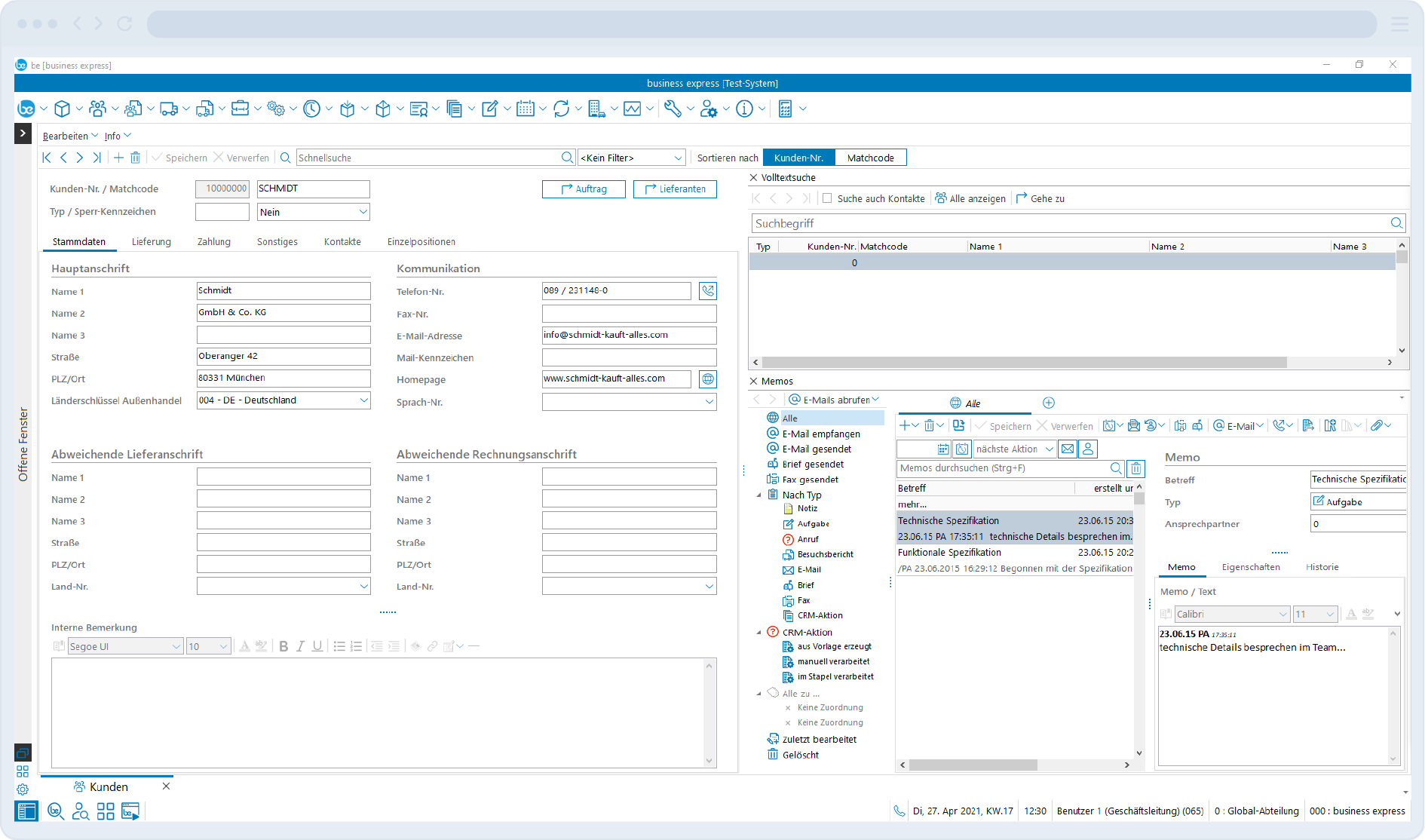
Task: Click the Auftrag button
Action: click(584, 189)
